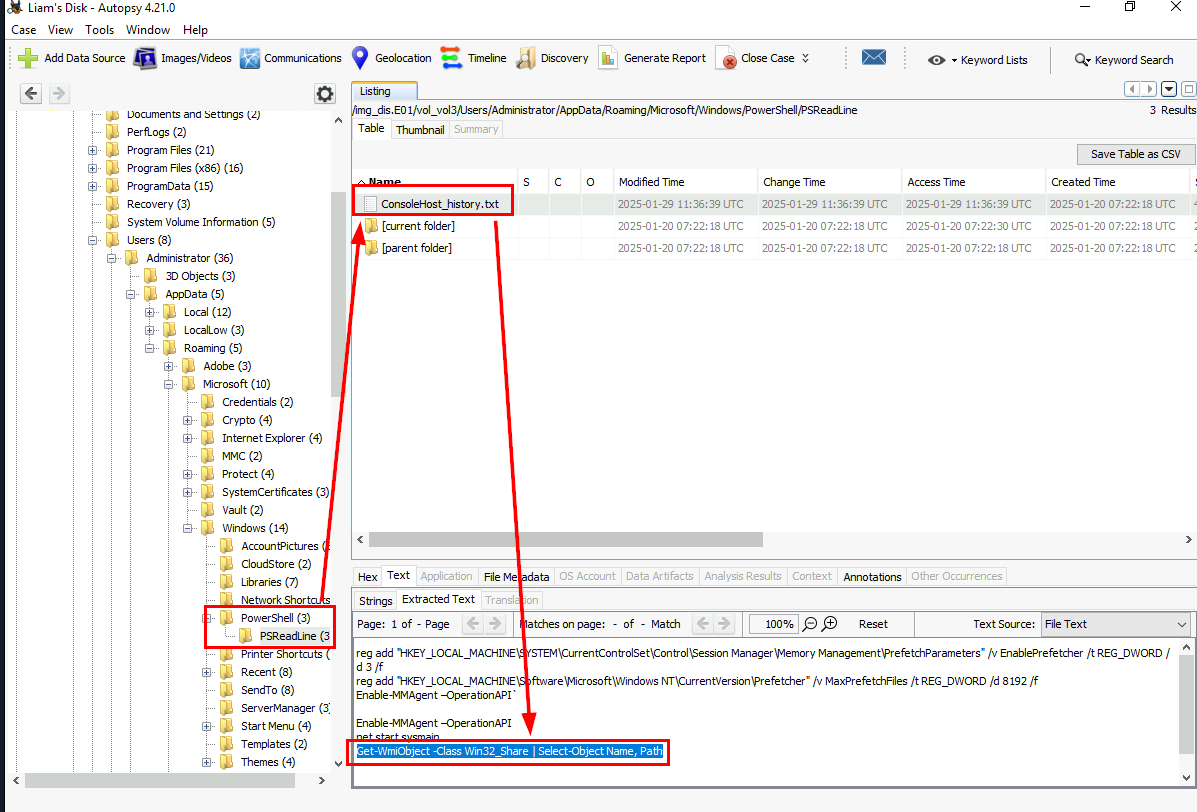The image size is (1197, 812).
Task: Click Save Table as CSV button
Action: point(1135,154)
